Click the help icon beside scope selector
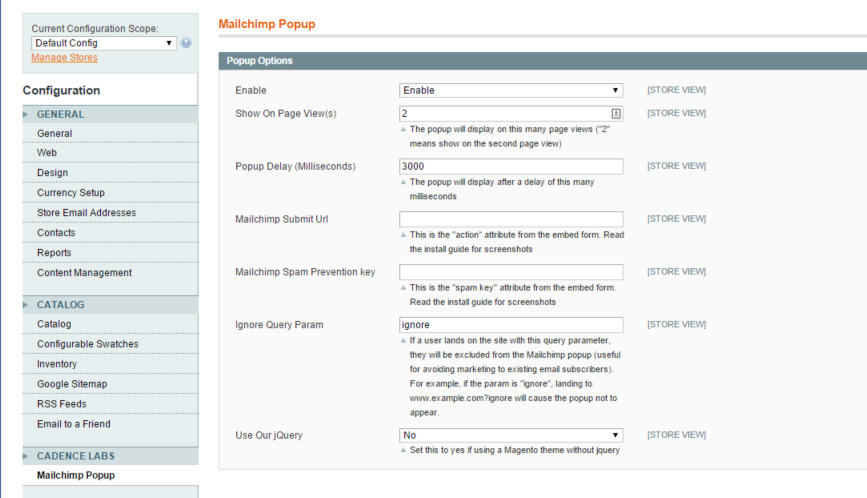The image size is (867, 498). point(186,43)
